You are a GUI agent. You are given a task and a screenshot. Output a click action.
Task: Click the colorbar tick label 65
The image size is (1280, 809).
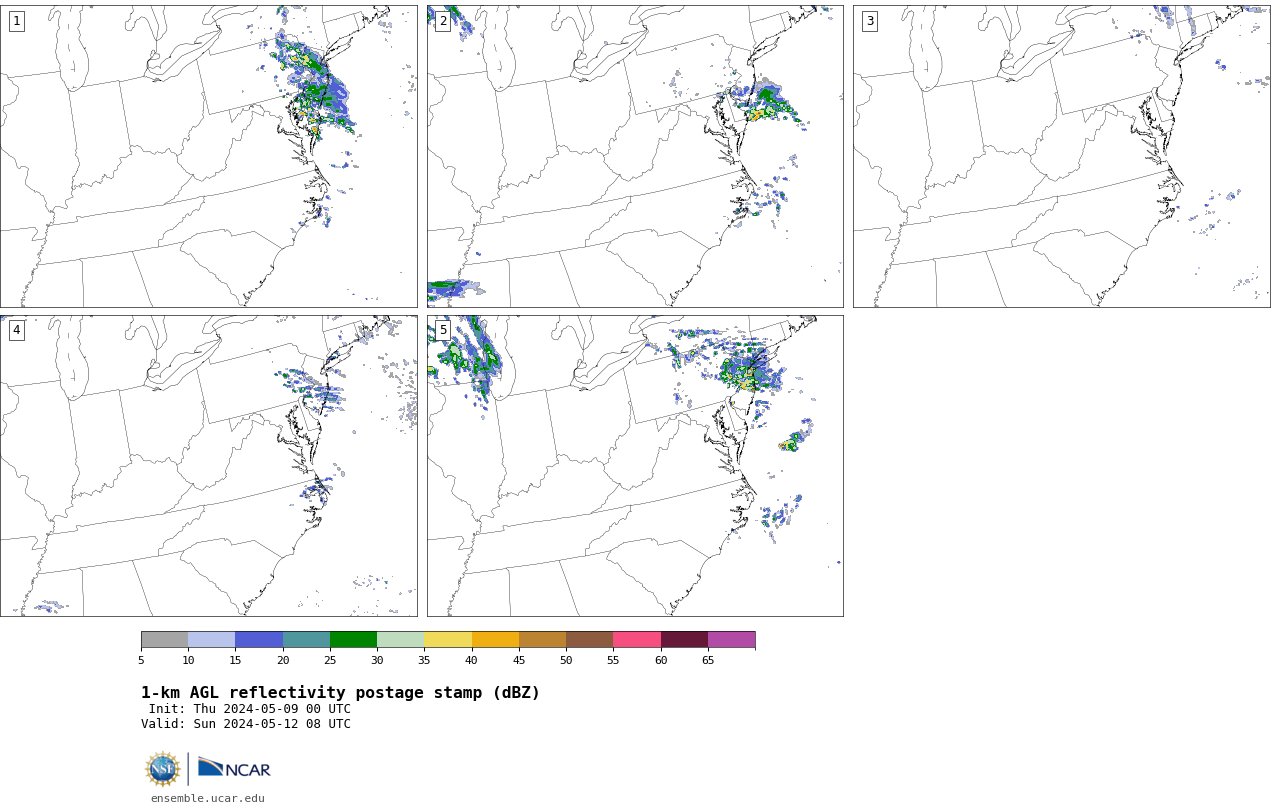(x=708, y=660)
